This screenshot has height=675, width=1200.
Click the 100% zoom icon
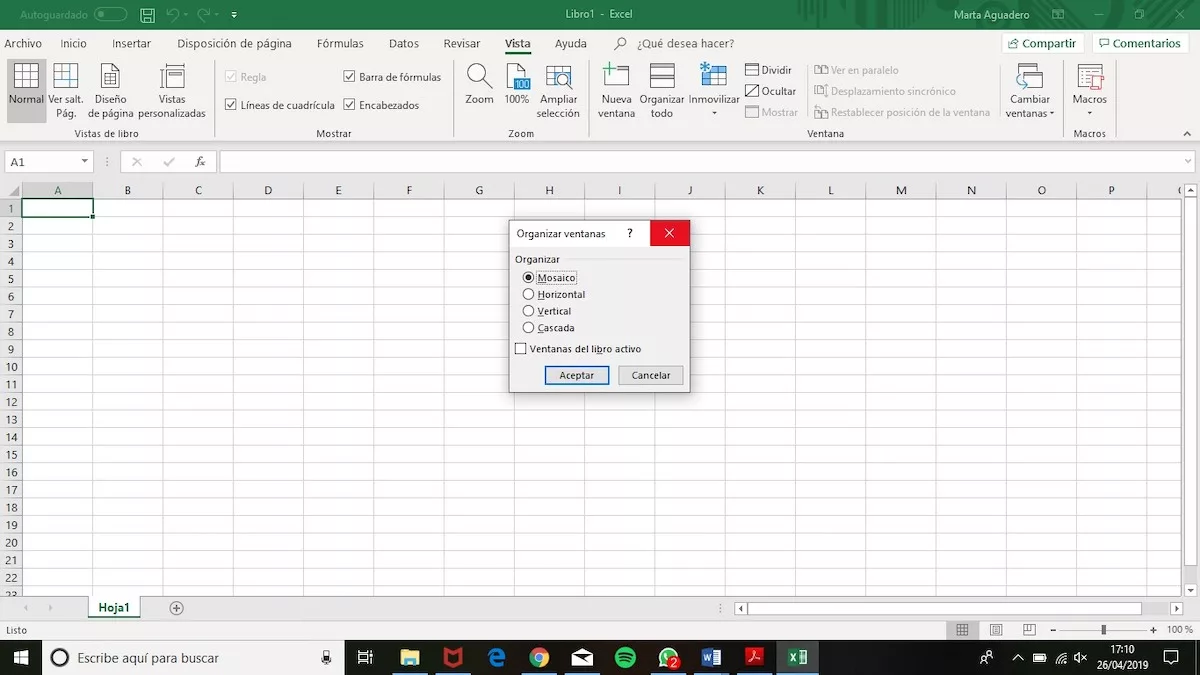tap(517, 78)
